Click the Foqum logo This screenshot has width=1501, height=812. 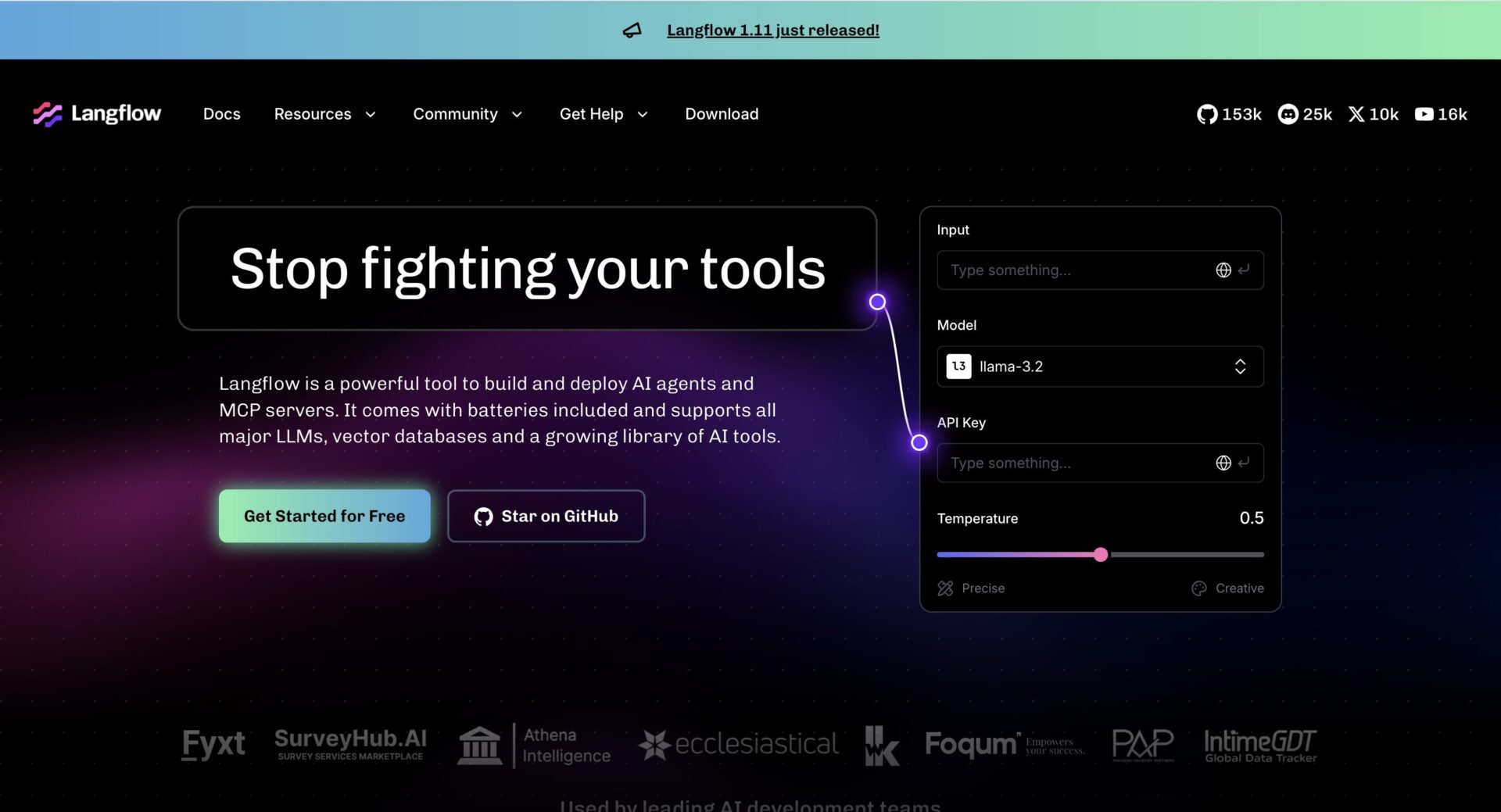(x=1005, y=745)
